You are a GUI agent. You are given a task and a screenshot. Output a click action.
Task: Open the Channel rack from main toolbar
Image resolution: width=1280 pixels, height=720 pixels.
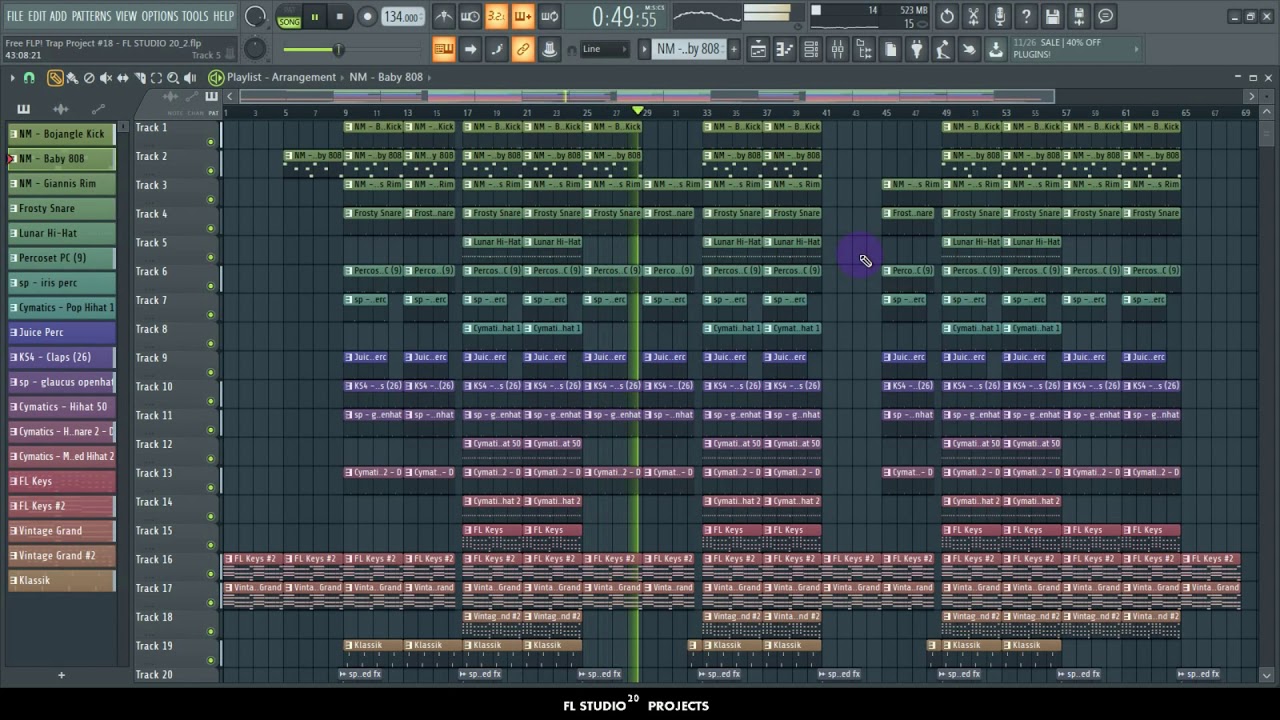(812, 49)
